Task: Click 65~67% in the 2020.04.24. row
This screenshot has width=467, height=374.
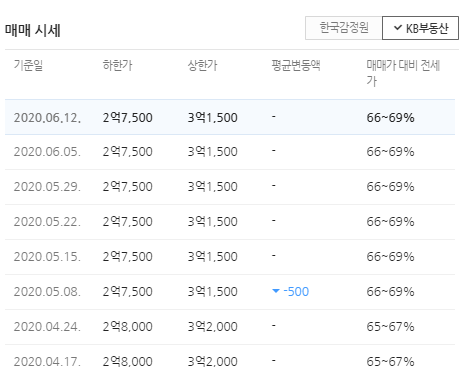Action: 390,327
